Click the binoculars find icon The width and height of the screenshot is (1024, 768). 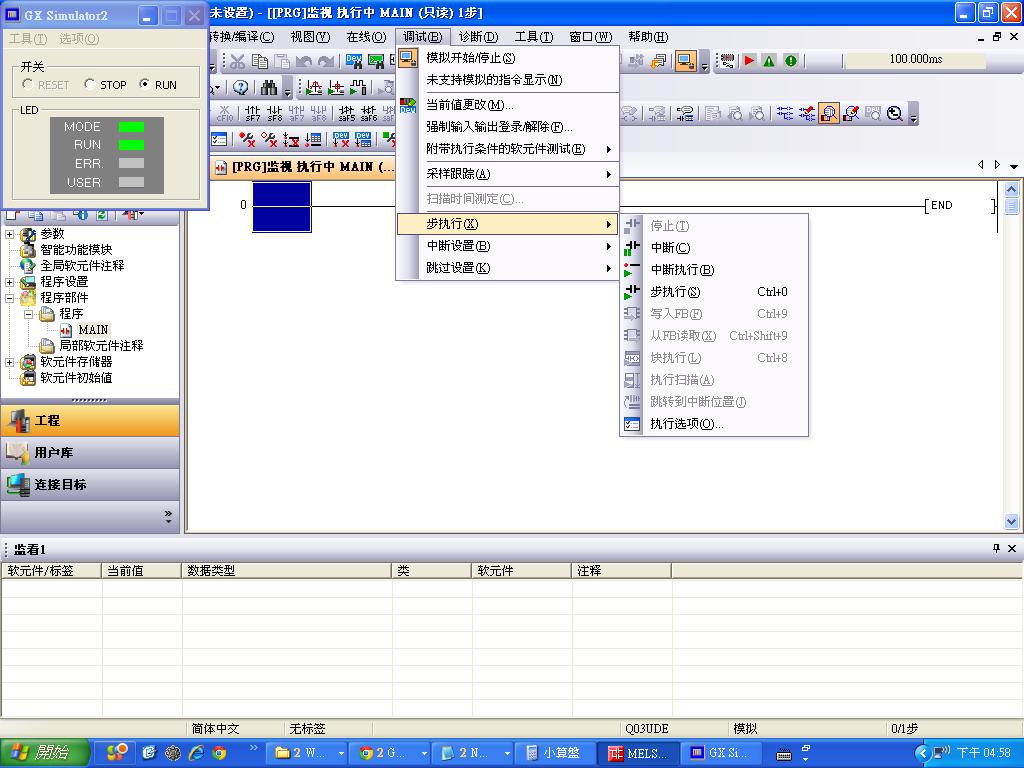pyautogui.click(x=269, y=88)
